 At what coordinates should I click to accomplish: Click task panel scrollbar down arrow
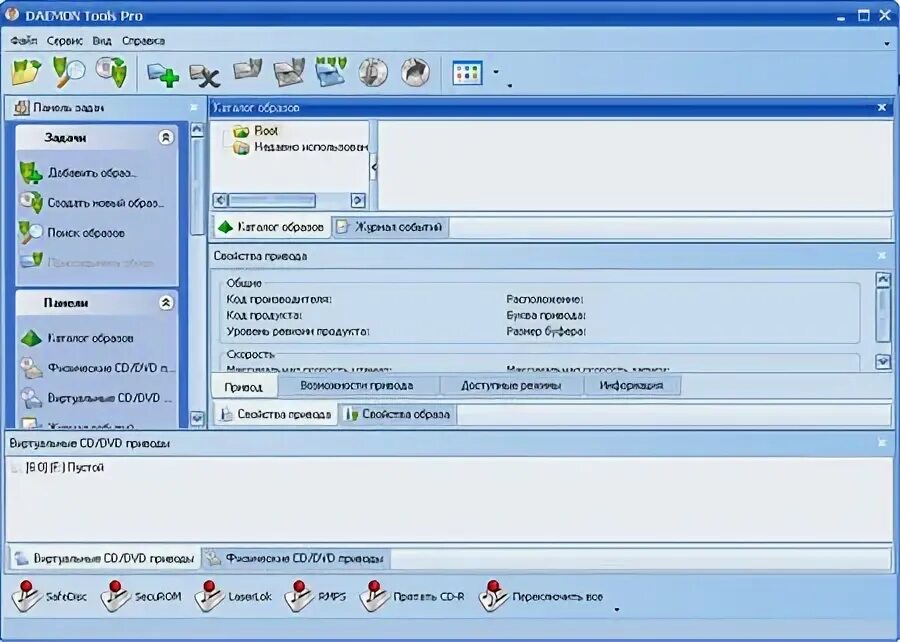(197, 419)
